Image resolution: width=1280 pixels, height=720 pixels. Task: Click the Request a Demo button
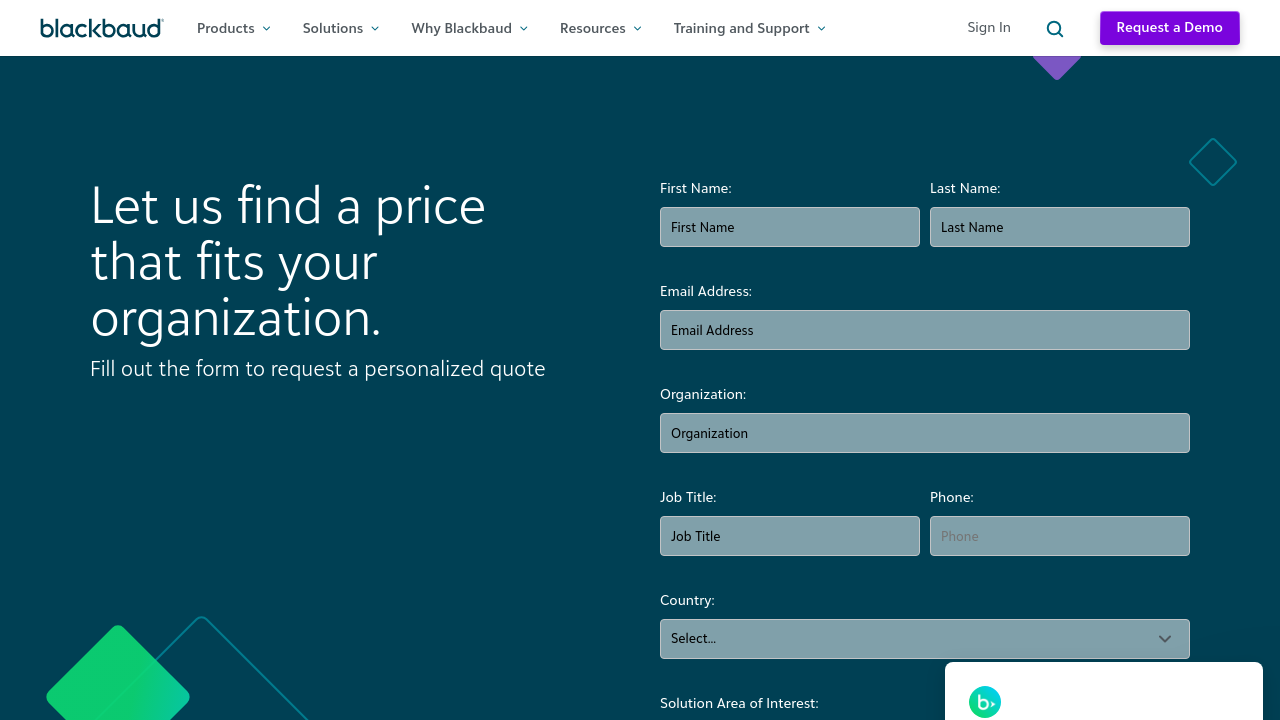[1169, 28]
